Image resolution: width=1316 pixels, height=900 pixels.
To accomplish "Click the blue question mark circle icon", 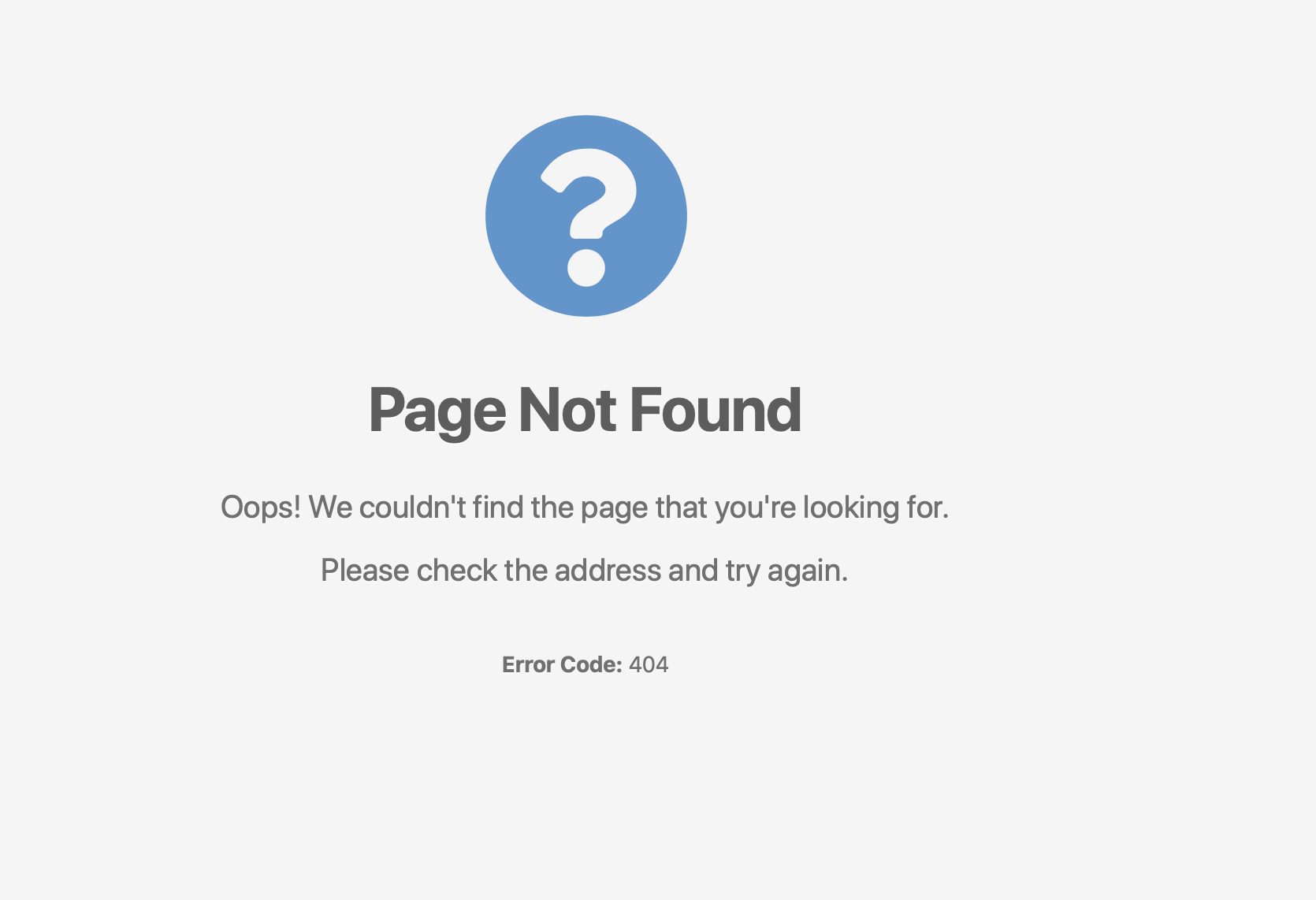I will tap(586, 216).
